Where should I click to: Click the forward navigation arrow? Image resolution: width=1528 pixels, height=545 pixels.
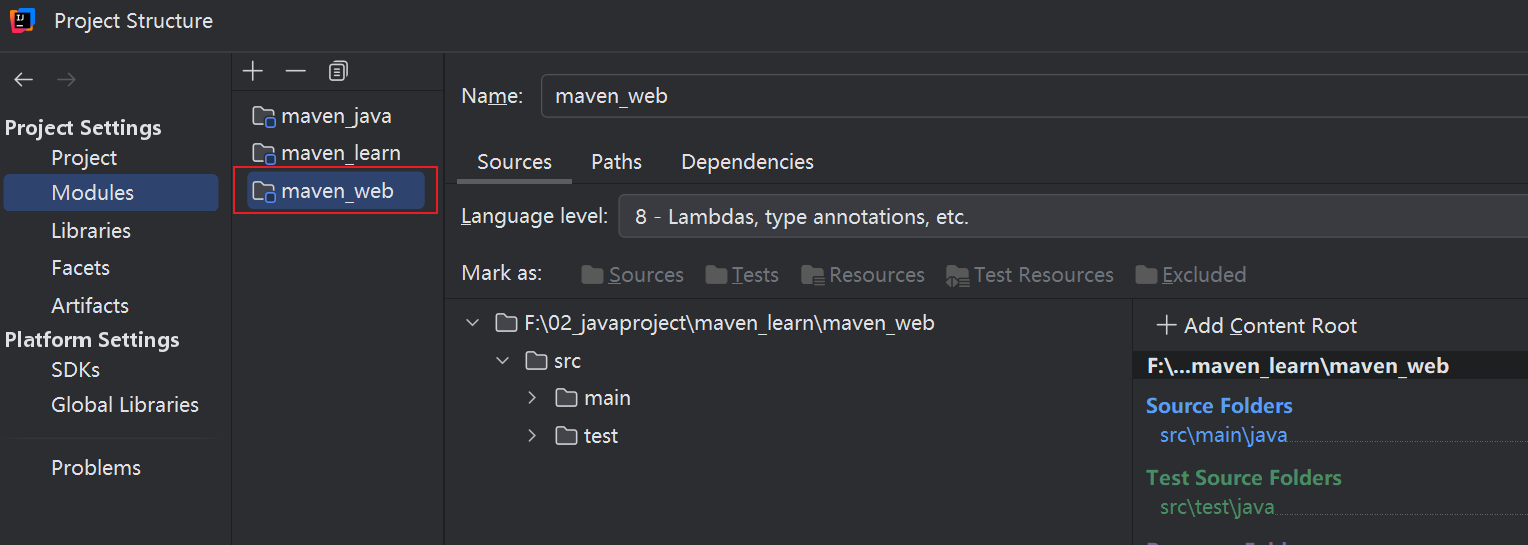66,80
